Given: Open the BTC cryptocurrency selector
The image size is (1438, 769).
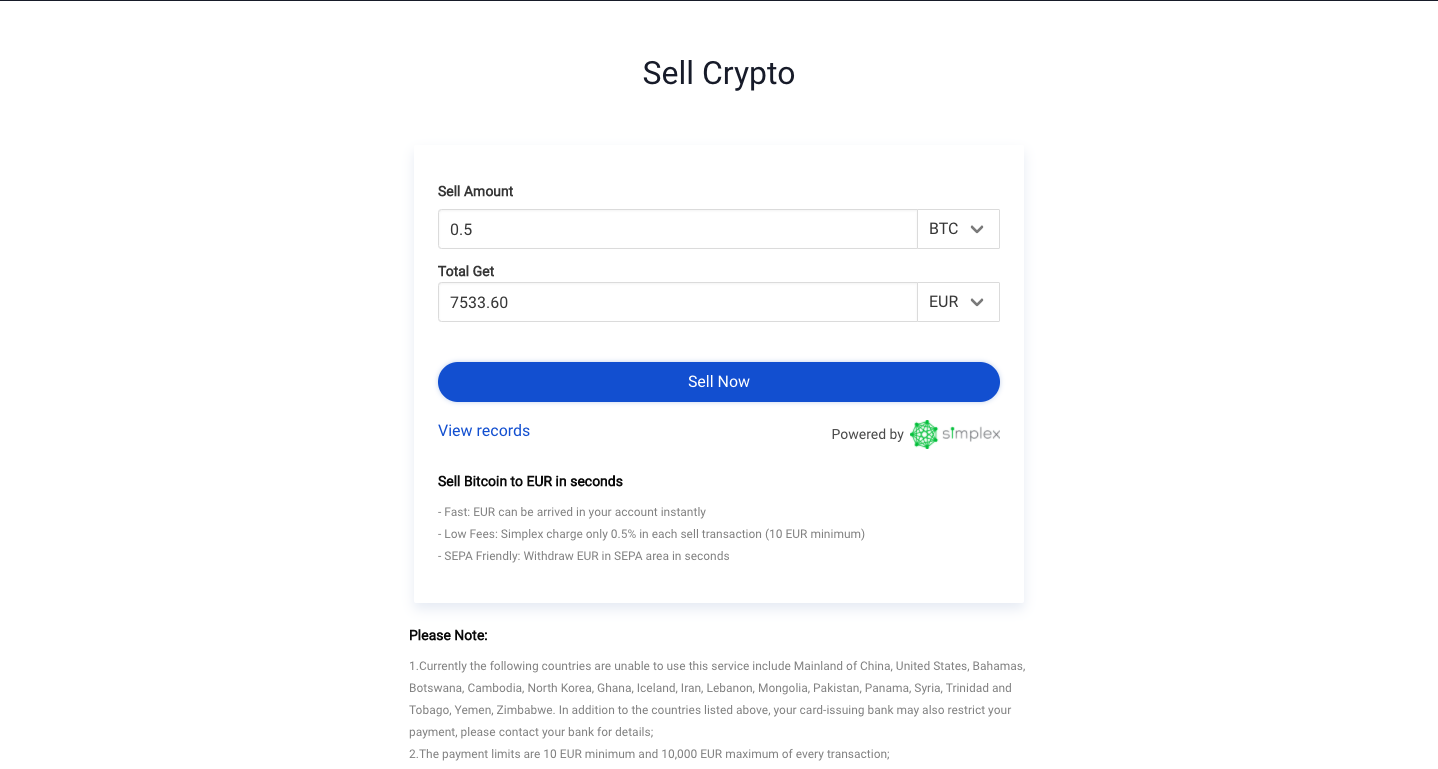Looking at the screenshot, I should pyautogui.click(x=958, y=229).
